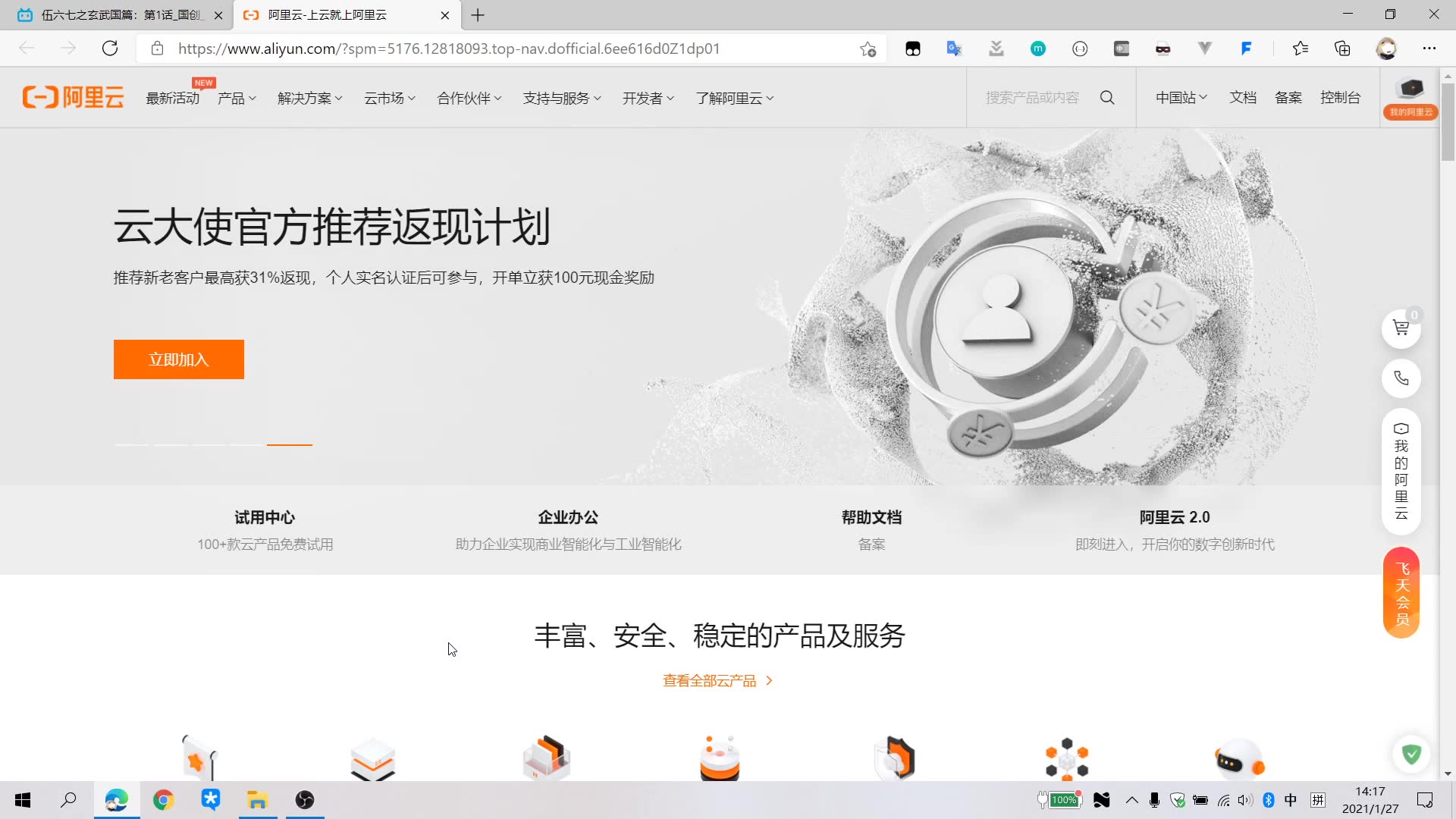The width and height of the screenshot is (1456, 819).
Task: Click the orange database cylinder product icon
Action: (x=720, y=758)
